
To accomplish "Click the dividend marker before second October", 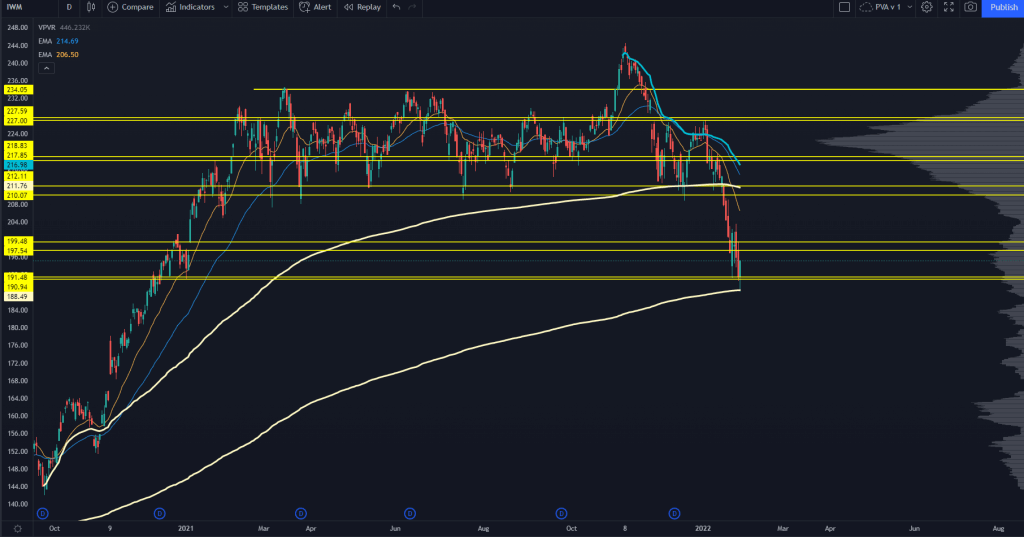I will click(561, 513).
